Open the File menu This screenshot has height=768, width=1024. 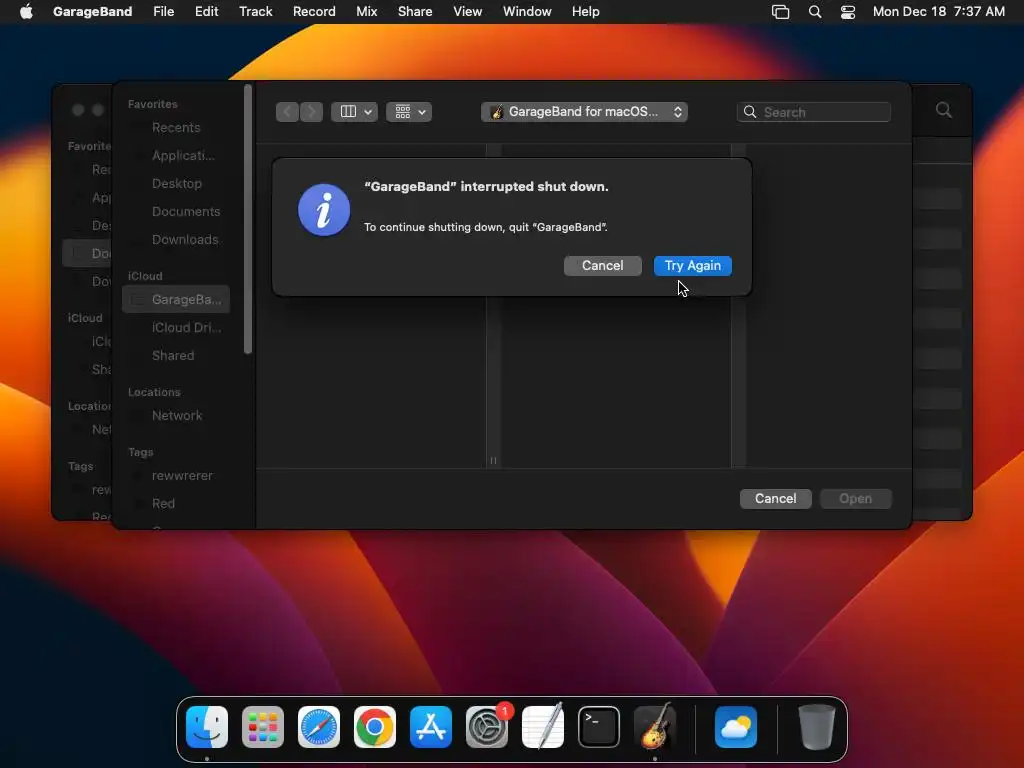click(x=163, y=12)
